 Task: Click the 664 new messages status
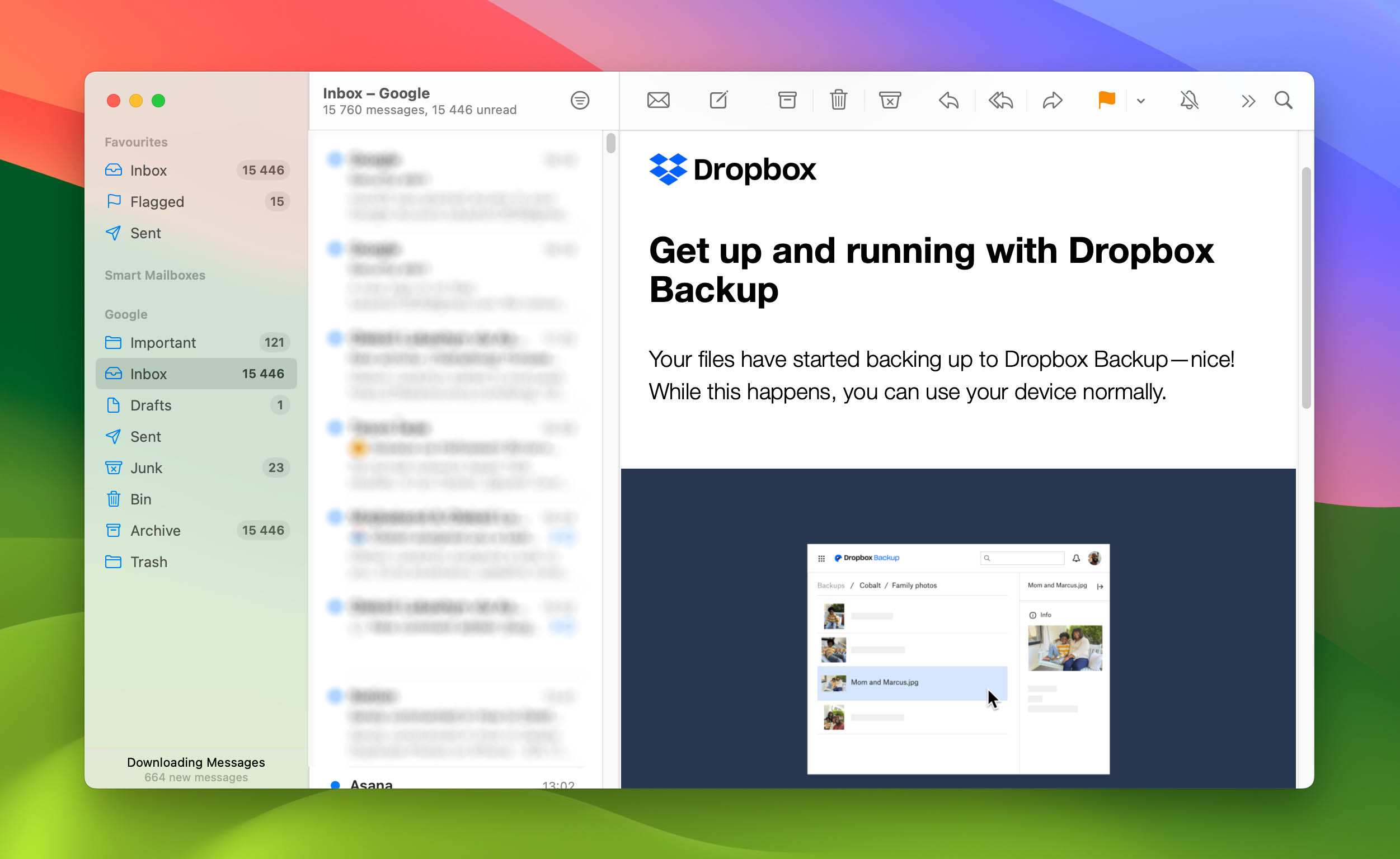point(195,777)
